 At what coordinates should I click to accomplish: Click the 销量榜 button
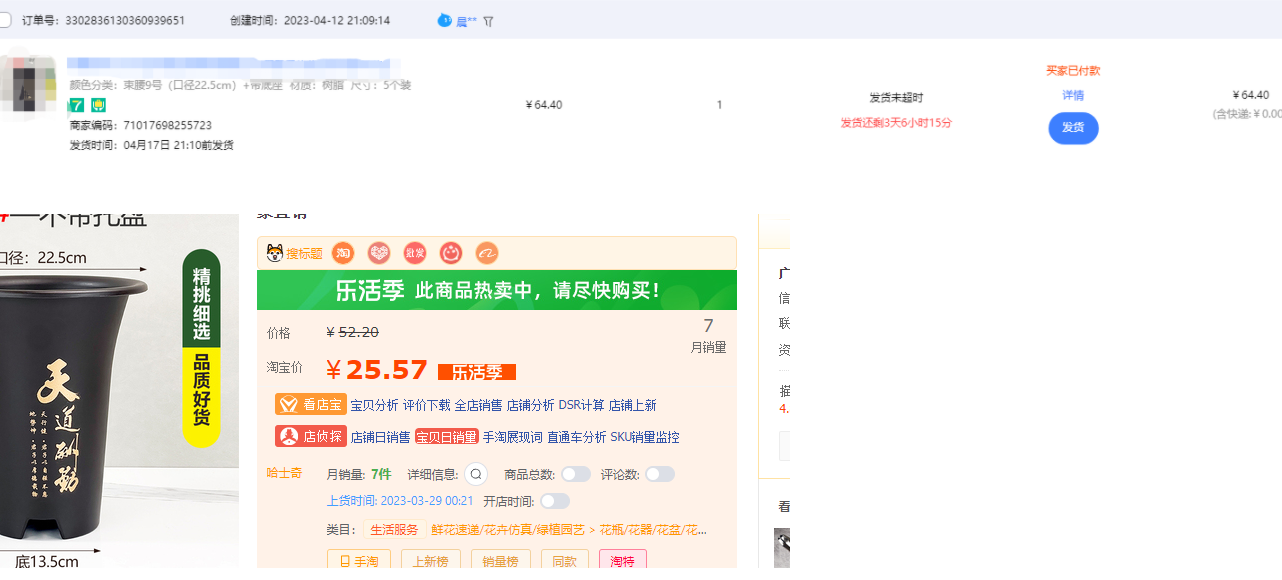501,561
